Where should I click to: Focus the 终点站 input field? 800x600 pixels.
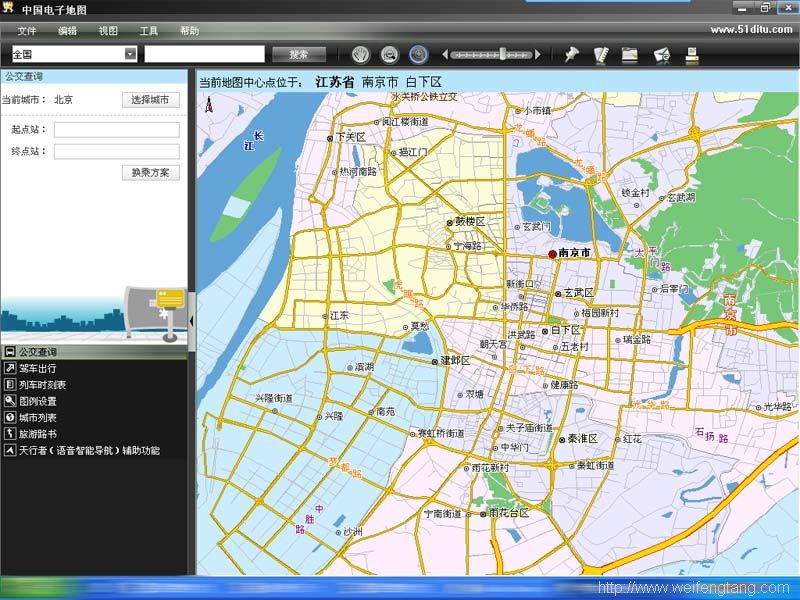(117, 152)
